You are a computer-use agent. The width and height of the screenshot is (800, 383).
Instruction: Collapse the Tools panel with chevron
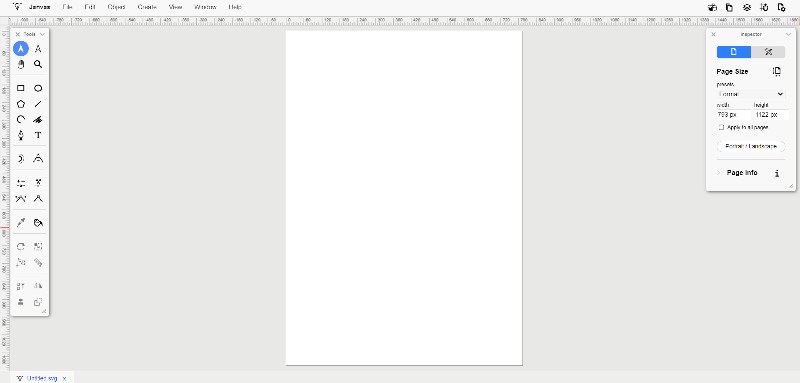coord(42,34)
